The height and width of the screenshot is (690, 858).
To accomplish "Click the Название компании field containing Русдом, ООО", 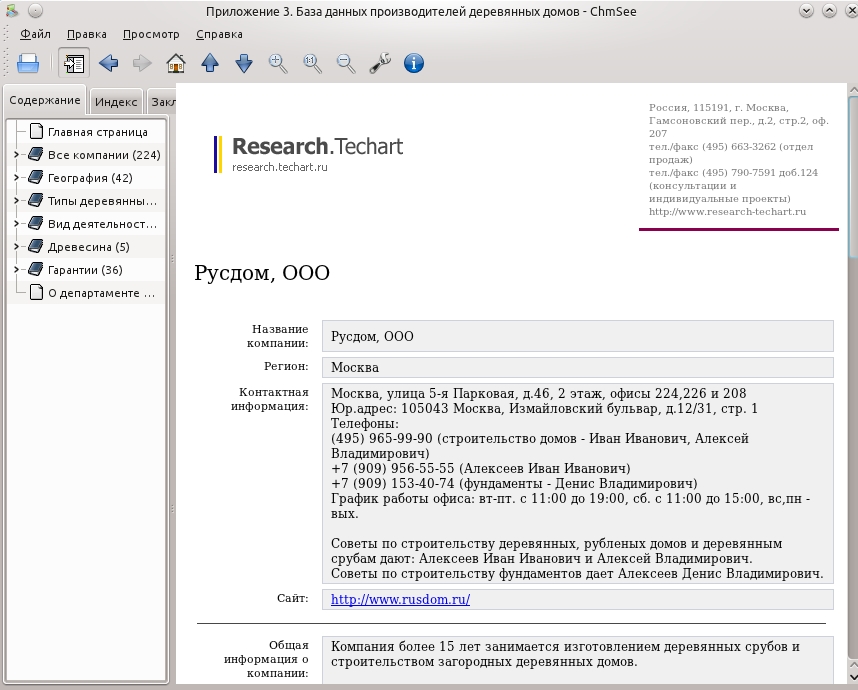I will click(577, 336).
